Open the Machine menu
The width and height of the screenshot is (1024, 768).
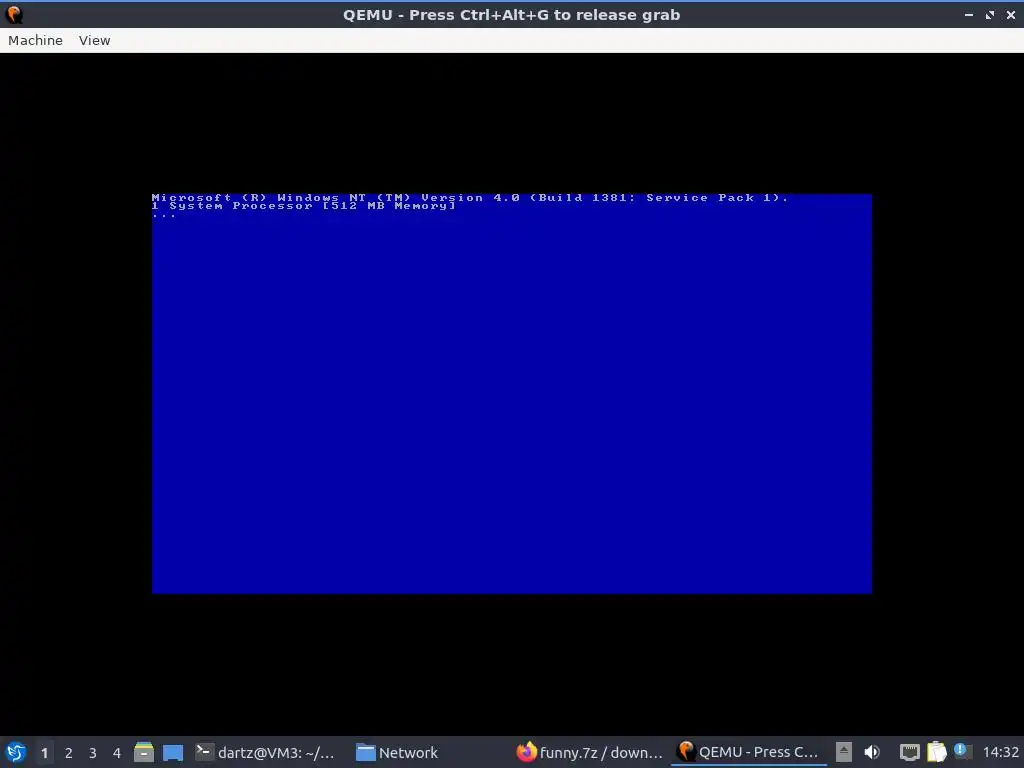(x=35, y=40)
